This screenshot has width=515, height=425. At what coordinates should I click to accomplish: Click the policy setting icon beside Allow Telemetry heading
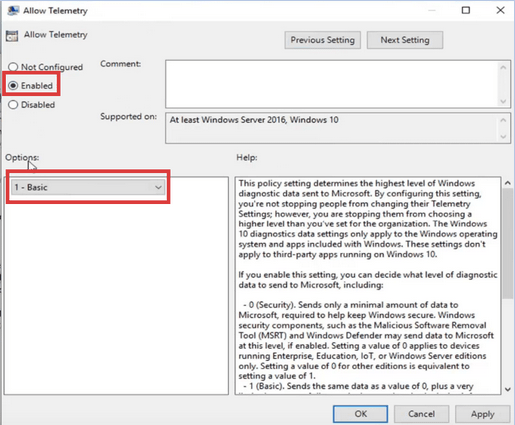point(12,36)
